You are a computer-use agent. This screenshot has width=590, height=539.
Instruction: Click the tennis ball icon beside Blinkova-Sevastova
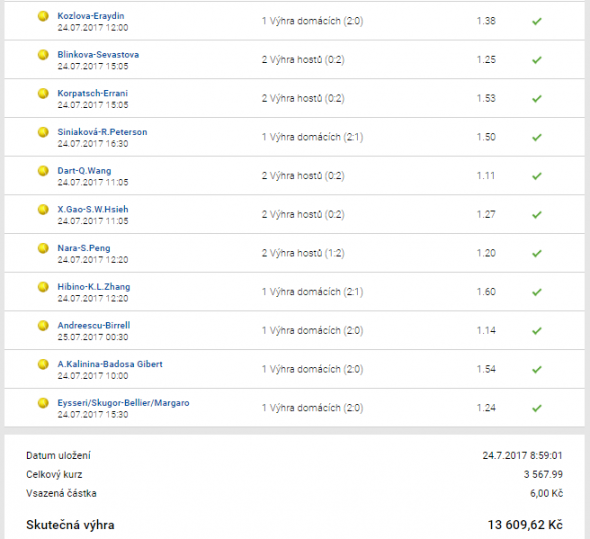[x=43, y=55]
